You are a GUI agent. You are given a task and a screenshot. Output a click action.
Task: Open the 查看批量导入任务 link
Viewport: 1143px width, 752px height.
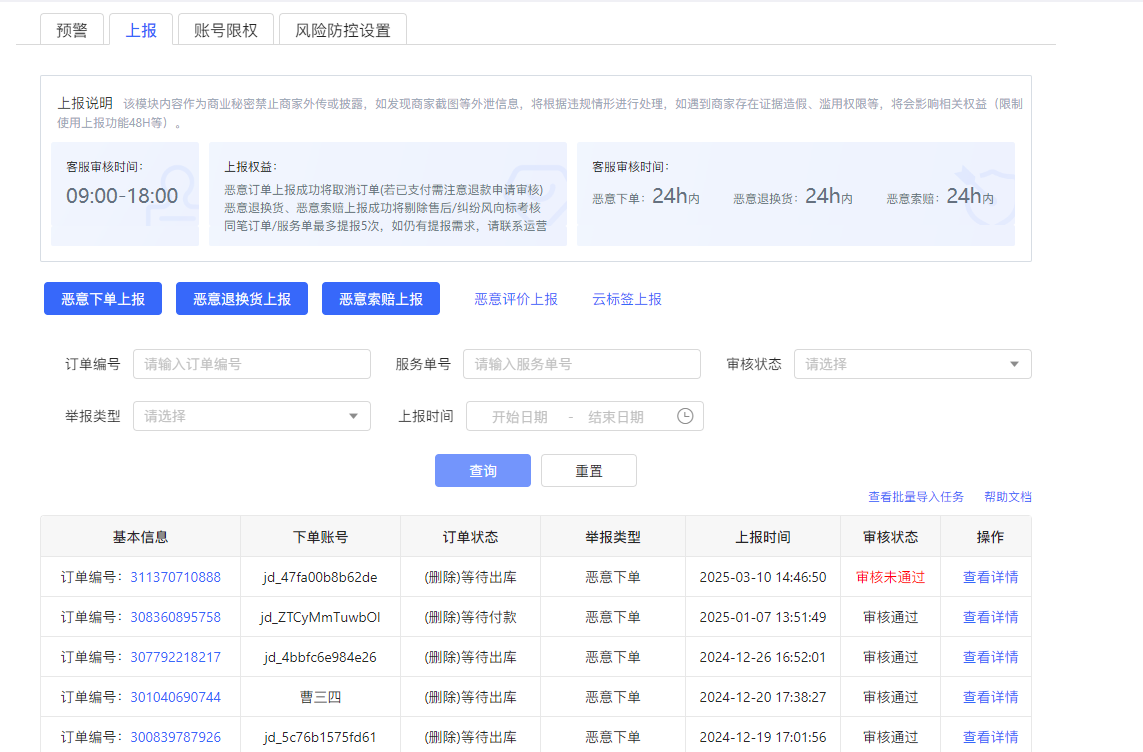(916, 497)
